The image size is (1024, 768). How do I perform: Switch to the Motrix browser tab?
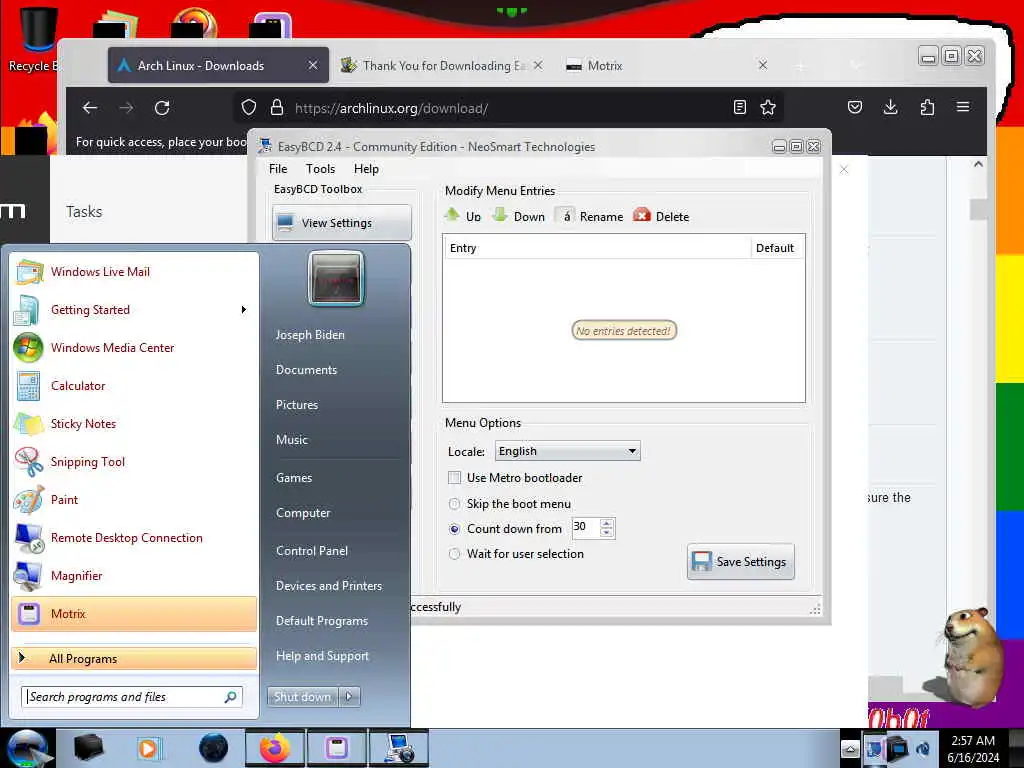coord(666,65)
